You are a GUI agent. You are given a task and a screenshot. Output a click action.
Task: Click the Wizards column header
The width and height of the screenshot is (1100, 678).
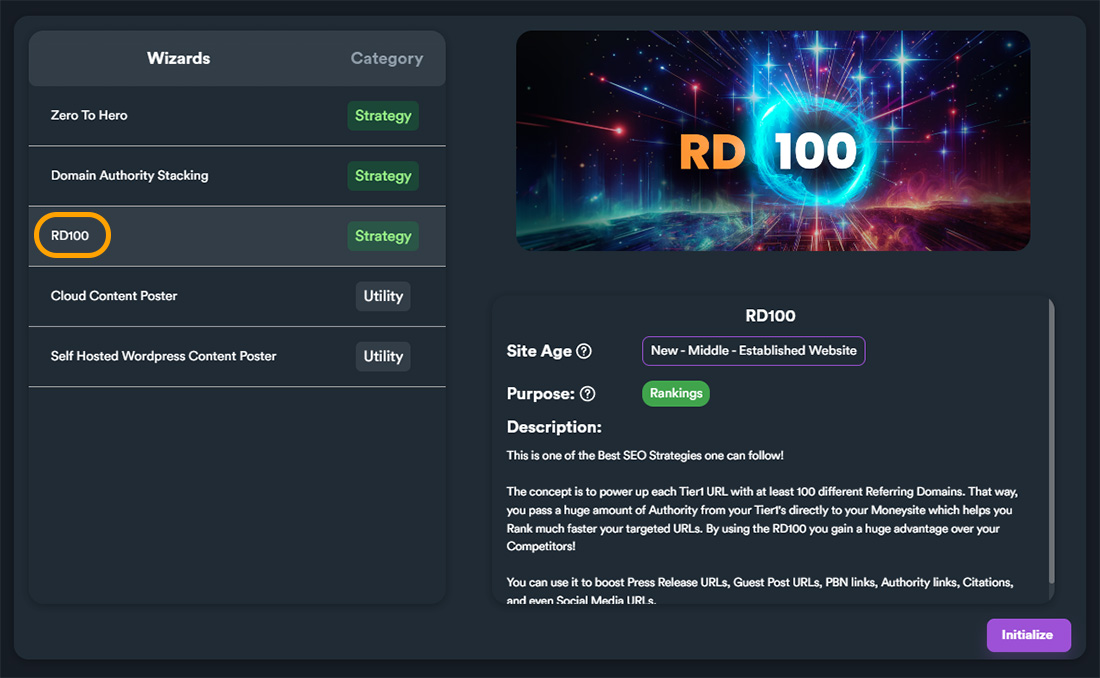(x=178, y=58)
